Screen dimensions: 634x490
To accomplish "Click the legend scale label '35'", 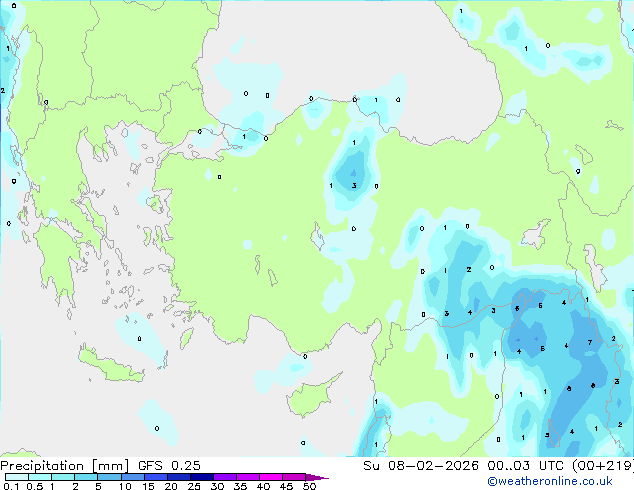I will coord(240,486).
